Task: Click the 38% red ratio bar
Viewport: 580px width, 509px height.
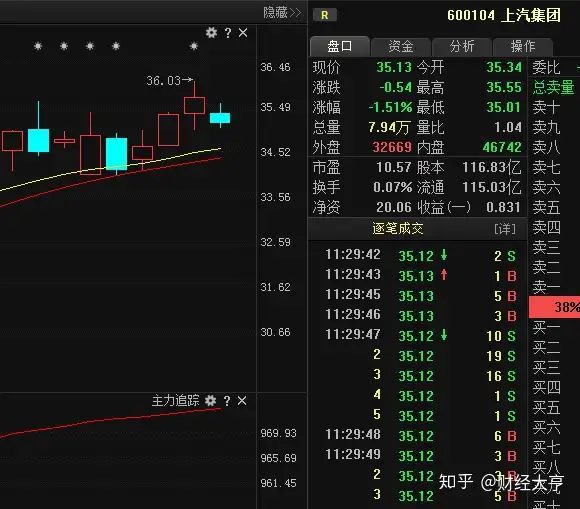Action: click(x=554, y=307)
